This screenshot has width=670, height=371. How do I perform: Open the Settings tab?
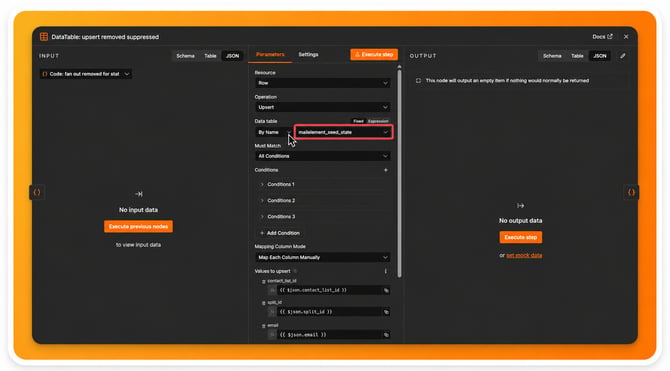click(308, 55)
